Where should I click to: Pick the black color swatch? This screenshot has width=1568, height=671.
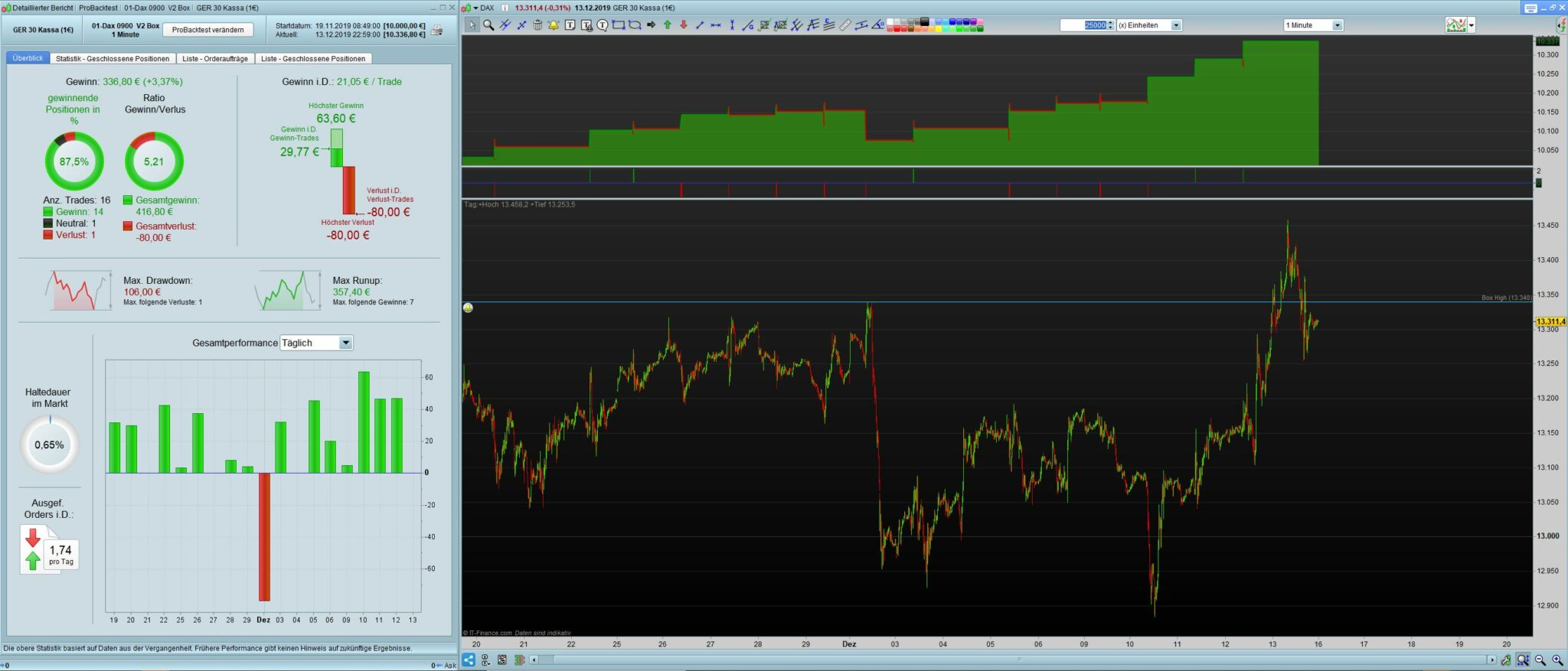925,22
